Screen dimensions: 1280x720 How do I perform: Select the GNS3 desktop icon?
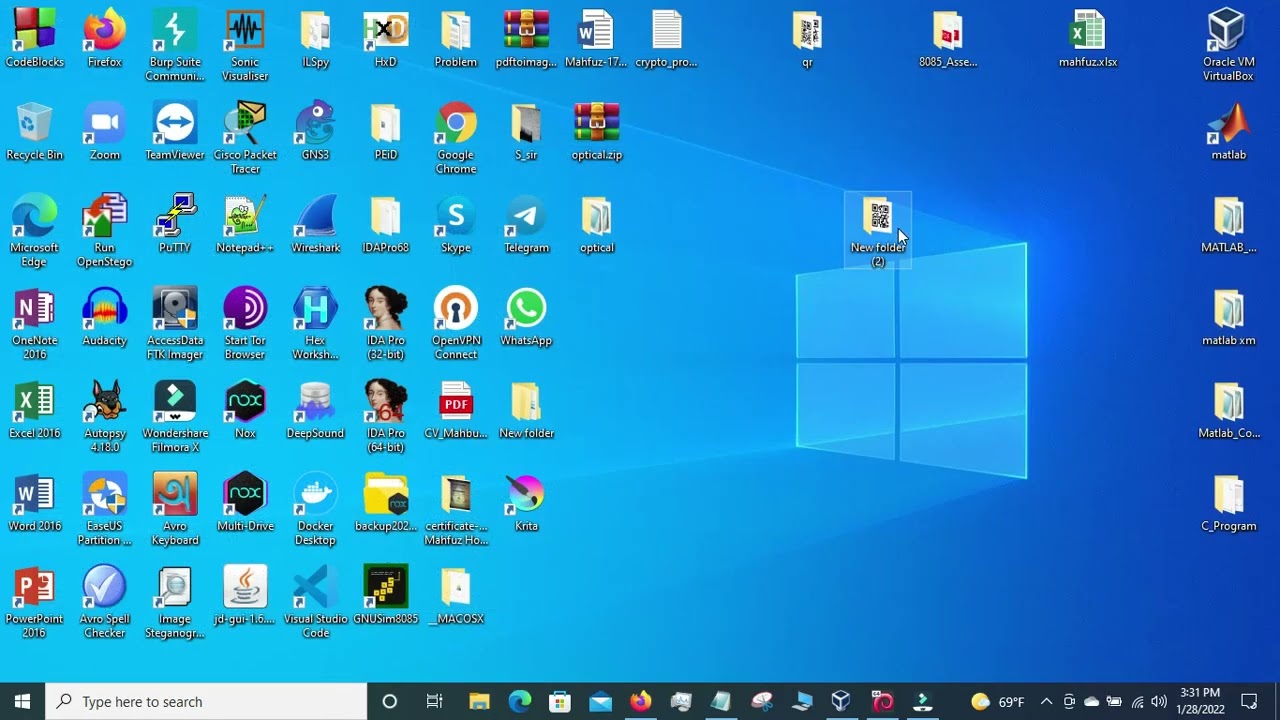(315, 125)
